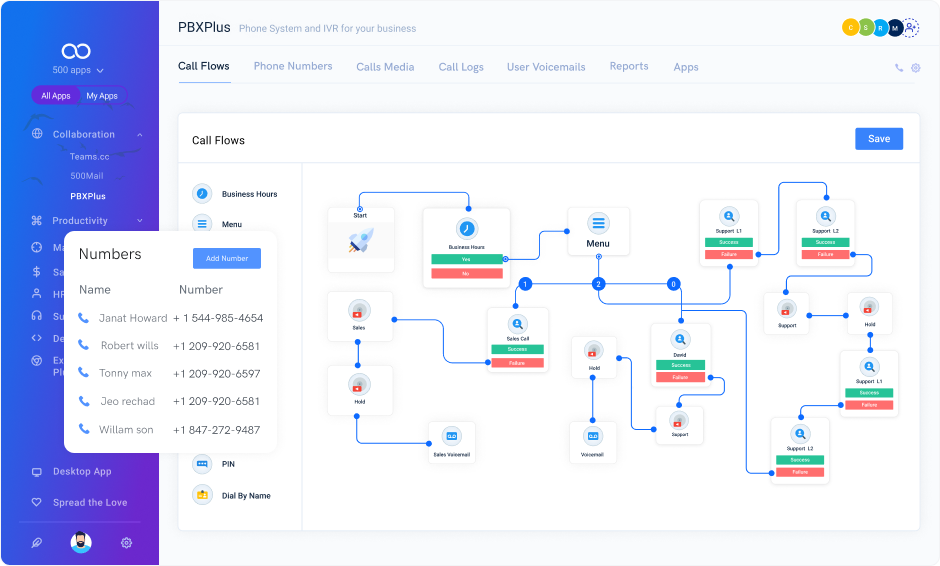Viewport: 940px width, 566px height.
Task: Switch to the My Apps toggle
Action: coord(101,96)
